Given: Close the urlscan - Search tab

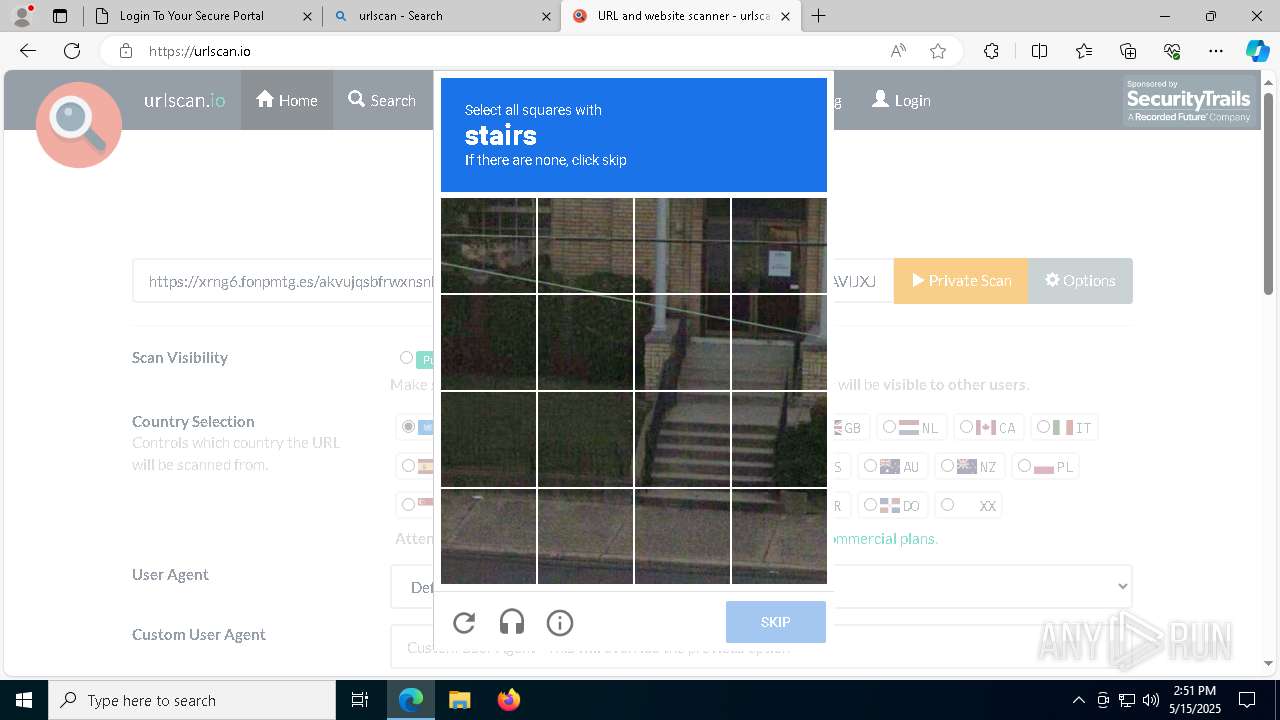Looking at the screenshot, I should tap(546, 16).
